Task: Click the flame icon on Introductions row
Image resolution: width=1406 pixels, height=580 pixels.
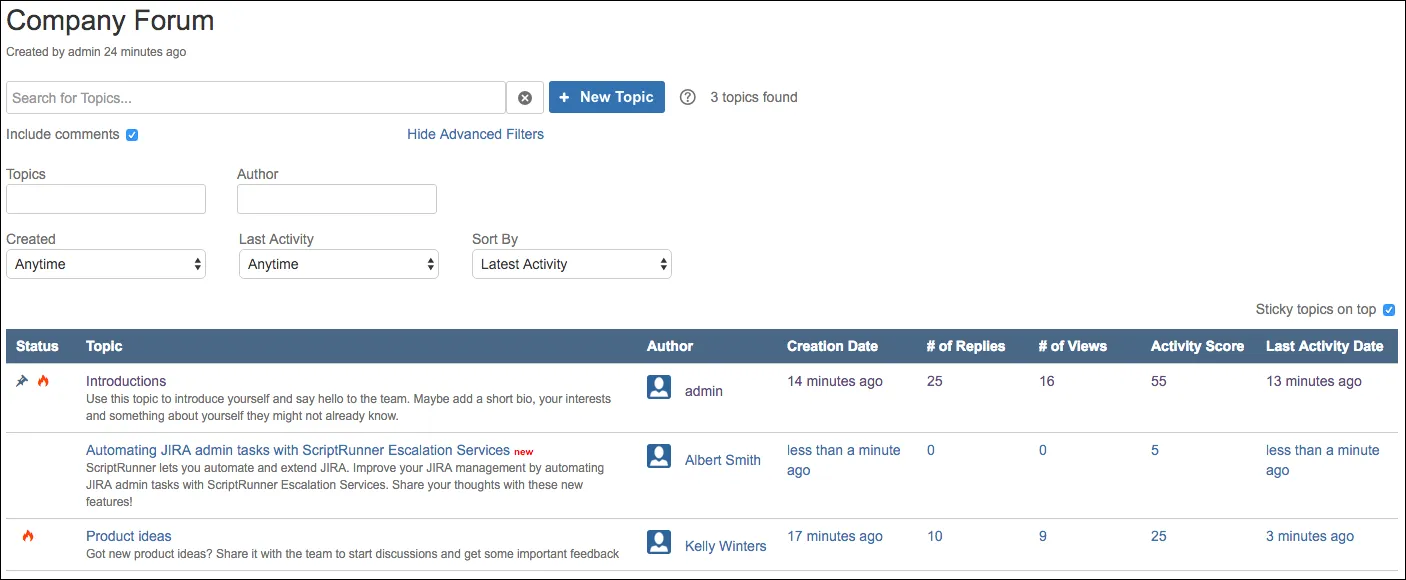Action: coord(43,381)
